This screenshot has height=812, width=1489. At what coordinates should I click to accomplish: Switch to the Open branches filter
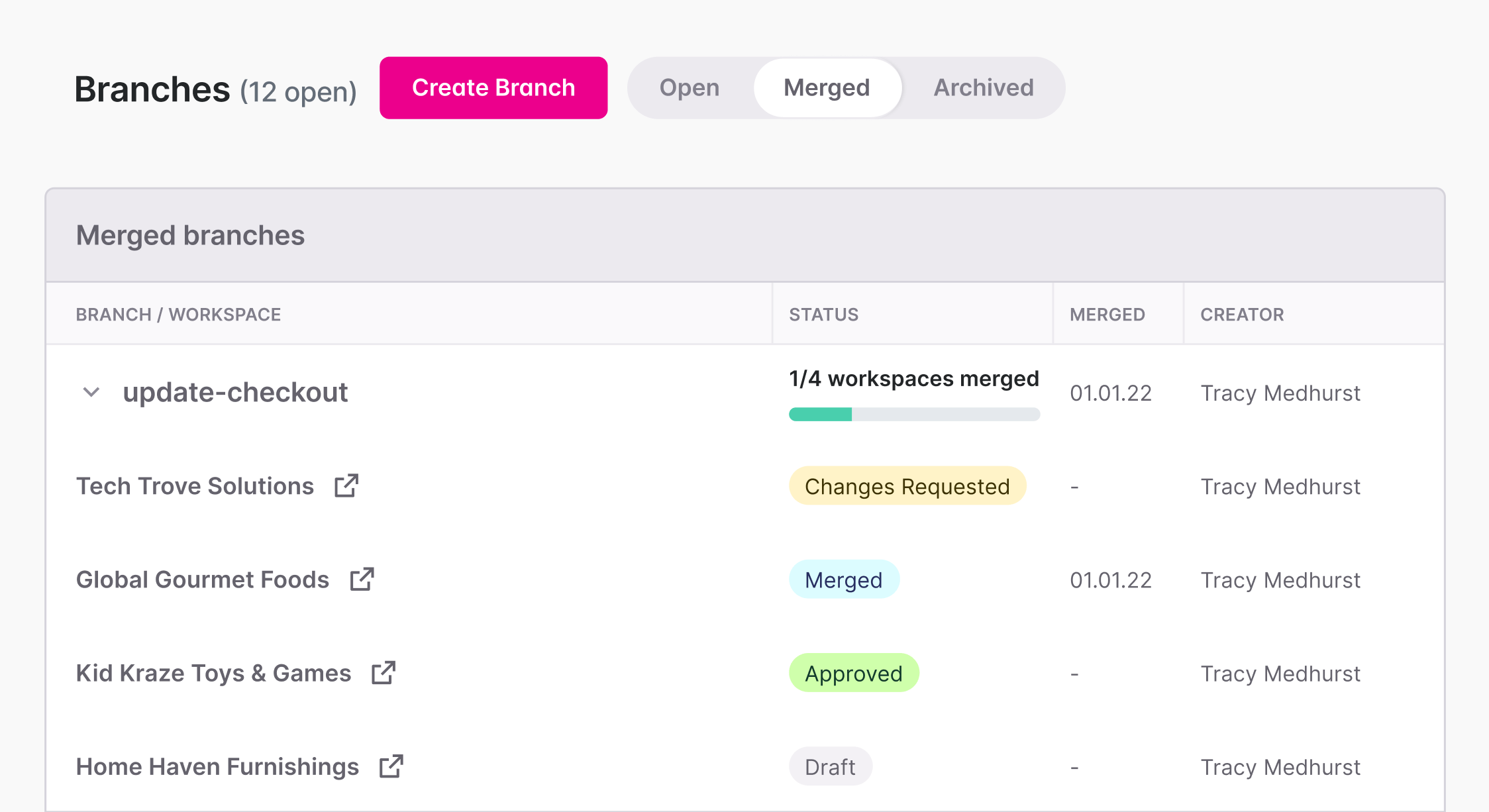click(689, 87)
